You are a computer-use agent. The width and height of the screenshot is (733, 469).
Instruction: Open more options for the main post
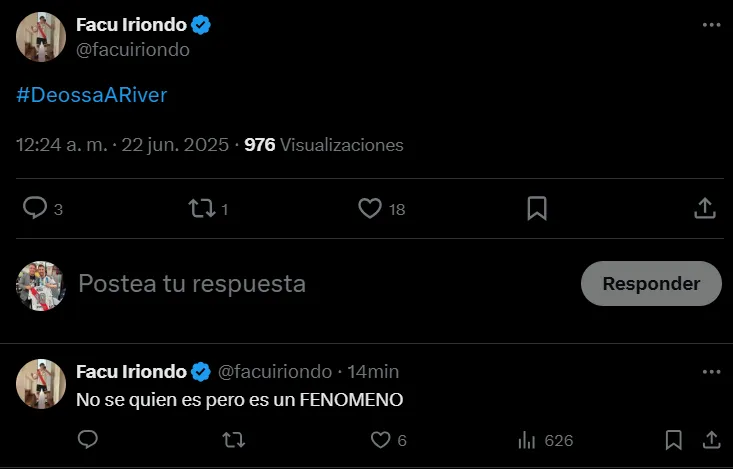711,26
